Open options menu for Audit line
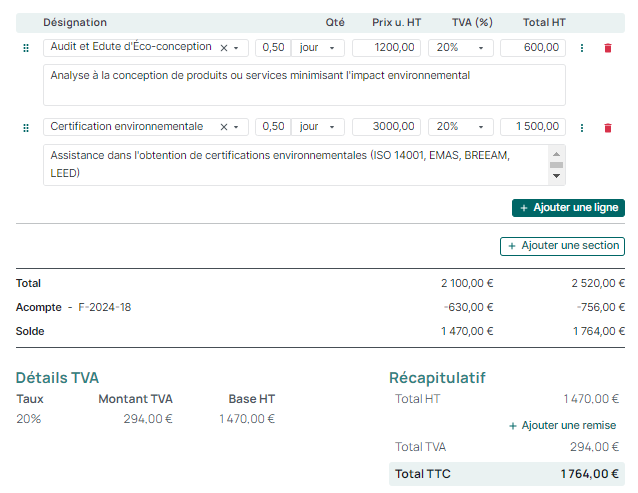The image size is (638, 493). [582, 48]
